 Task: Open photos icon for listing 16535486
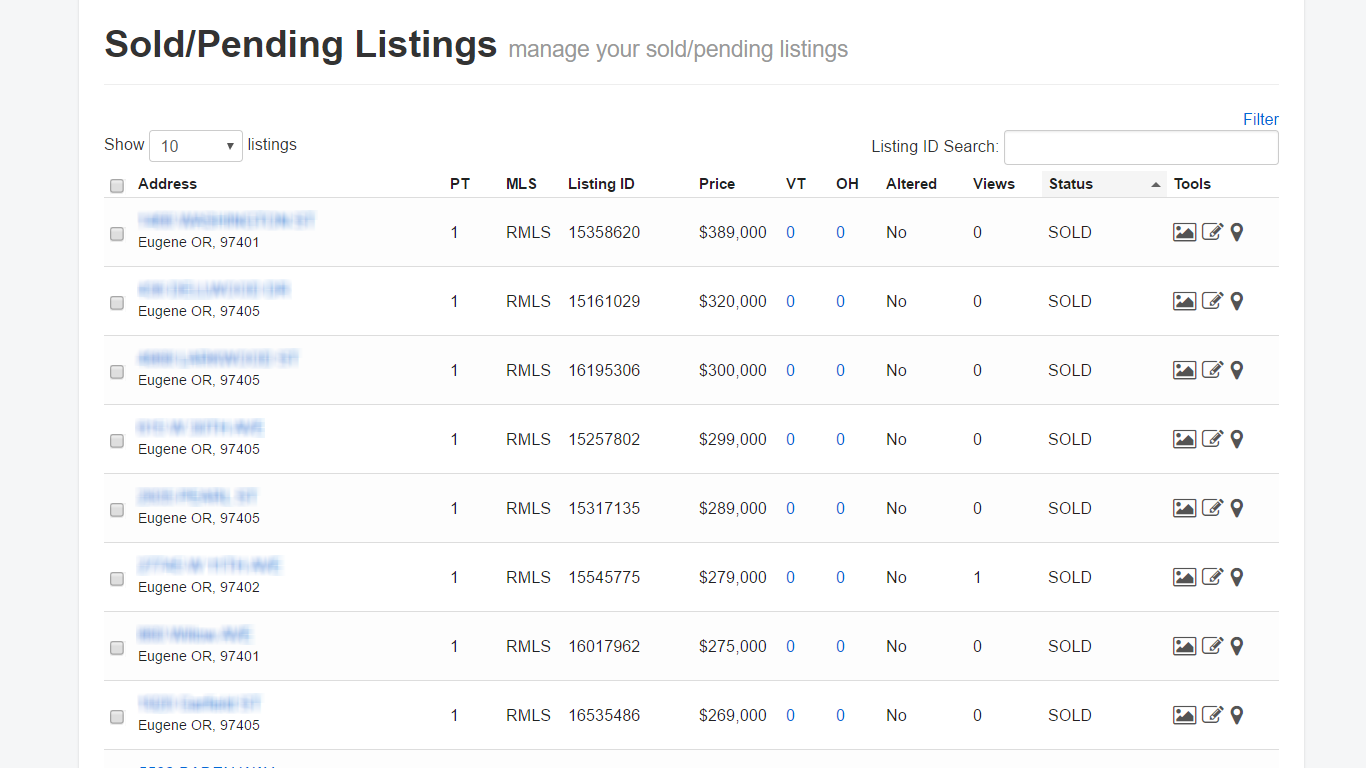pos(1184,715)
